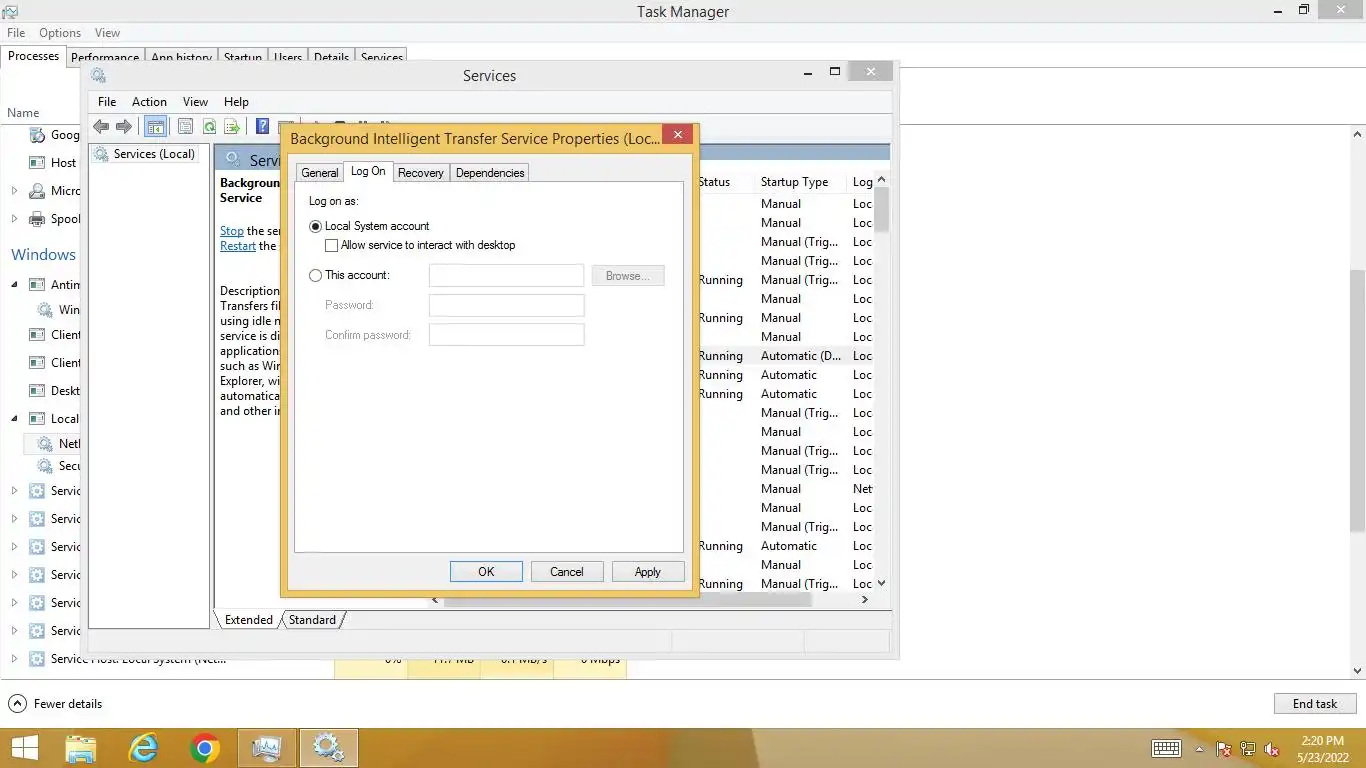
Task: Open the touch keyboard tray icon
Action: [1166, 748]
